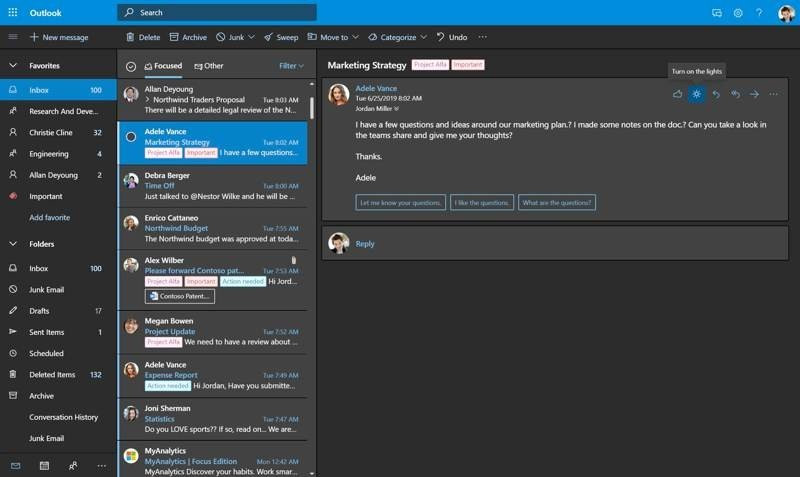Image resolution: width=800 pixels, height=477 pixels.
Task: Switch to Mail module icon at bottom
Action: [x=15, y=465]
